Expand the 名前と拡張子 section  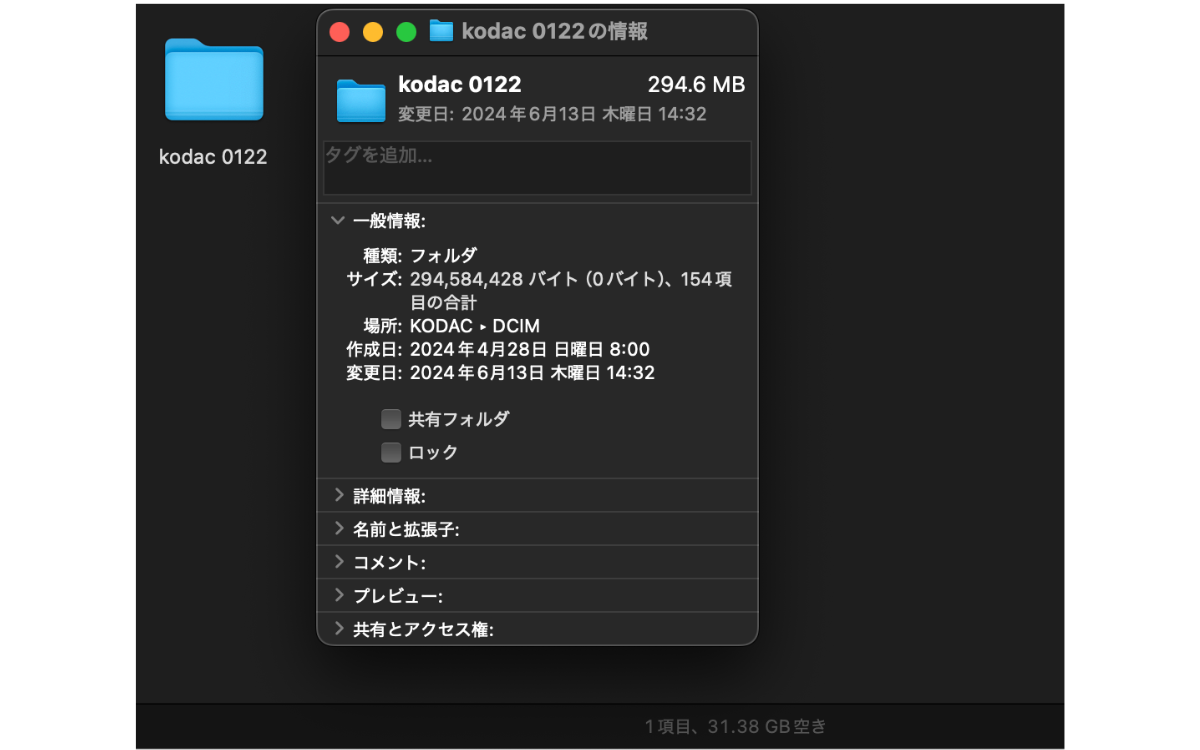click(338, 529)
